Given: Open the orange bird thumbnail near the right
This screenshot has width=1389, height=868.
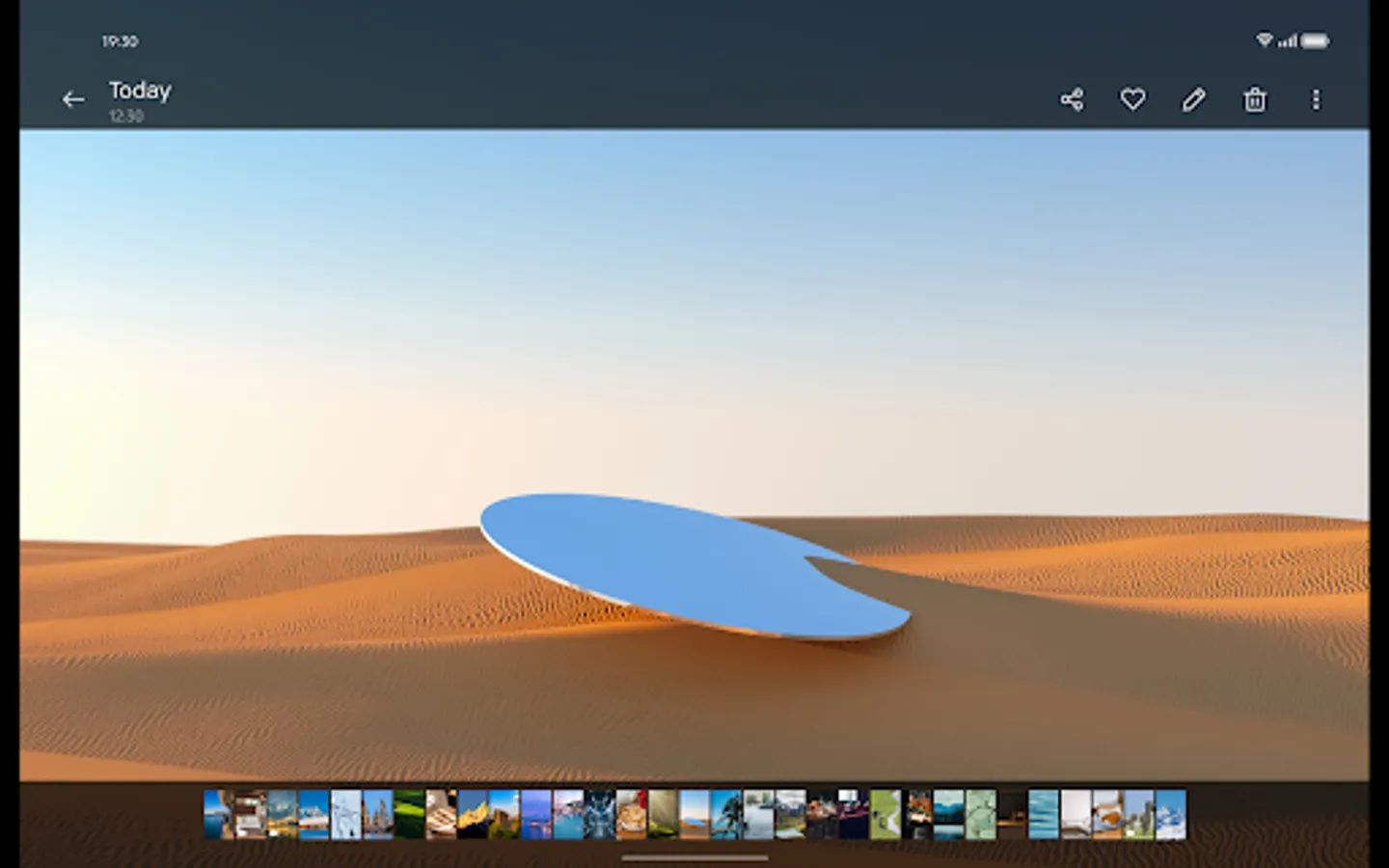Looking at the screenshot, I should coord(1107,815).
